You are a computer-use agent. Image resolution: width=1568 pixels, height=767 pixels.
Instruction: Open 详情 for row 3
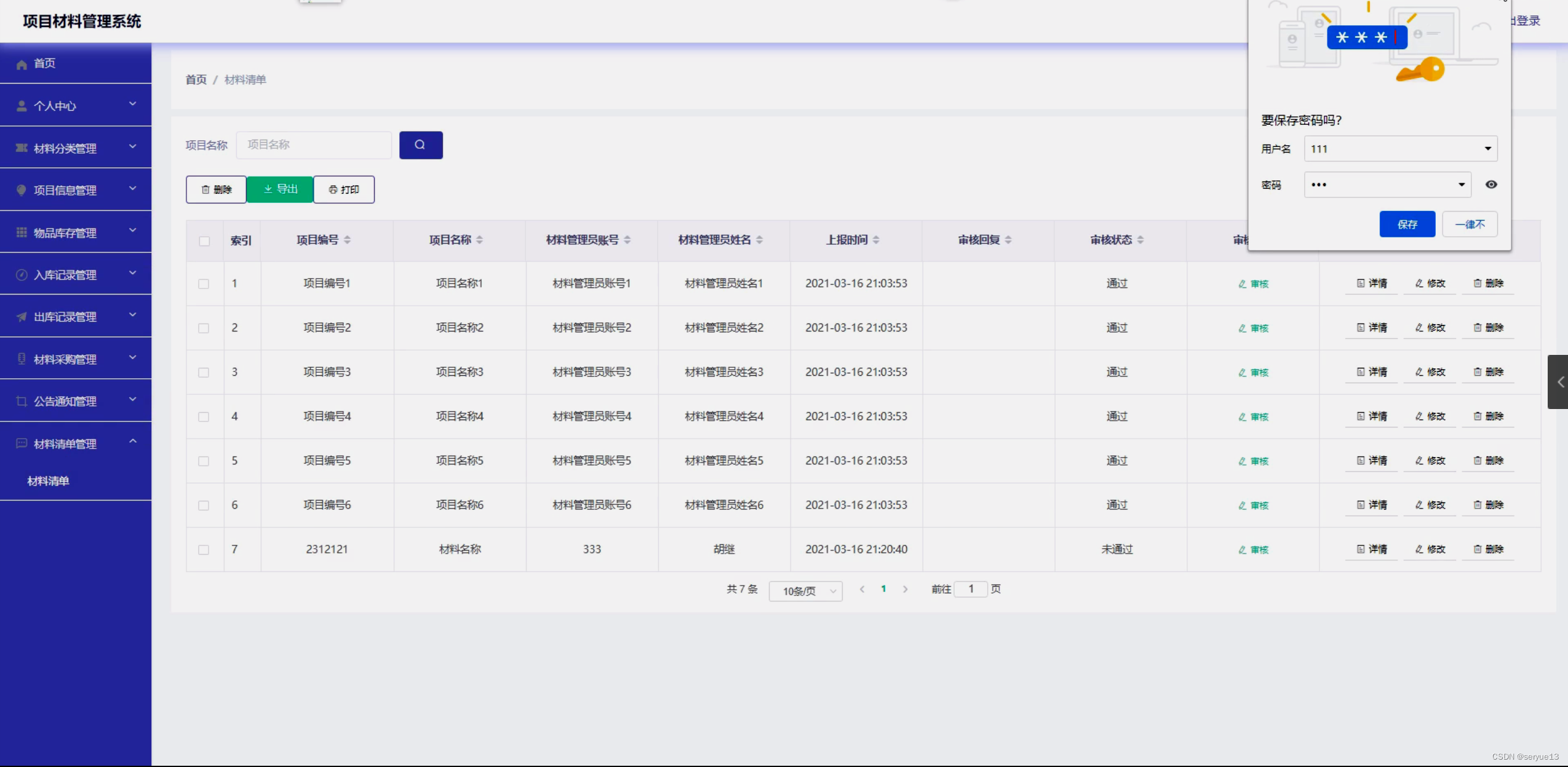coord(1371,372)
